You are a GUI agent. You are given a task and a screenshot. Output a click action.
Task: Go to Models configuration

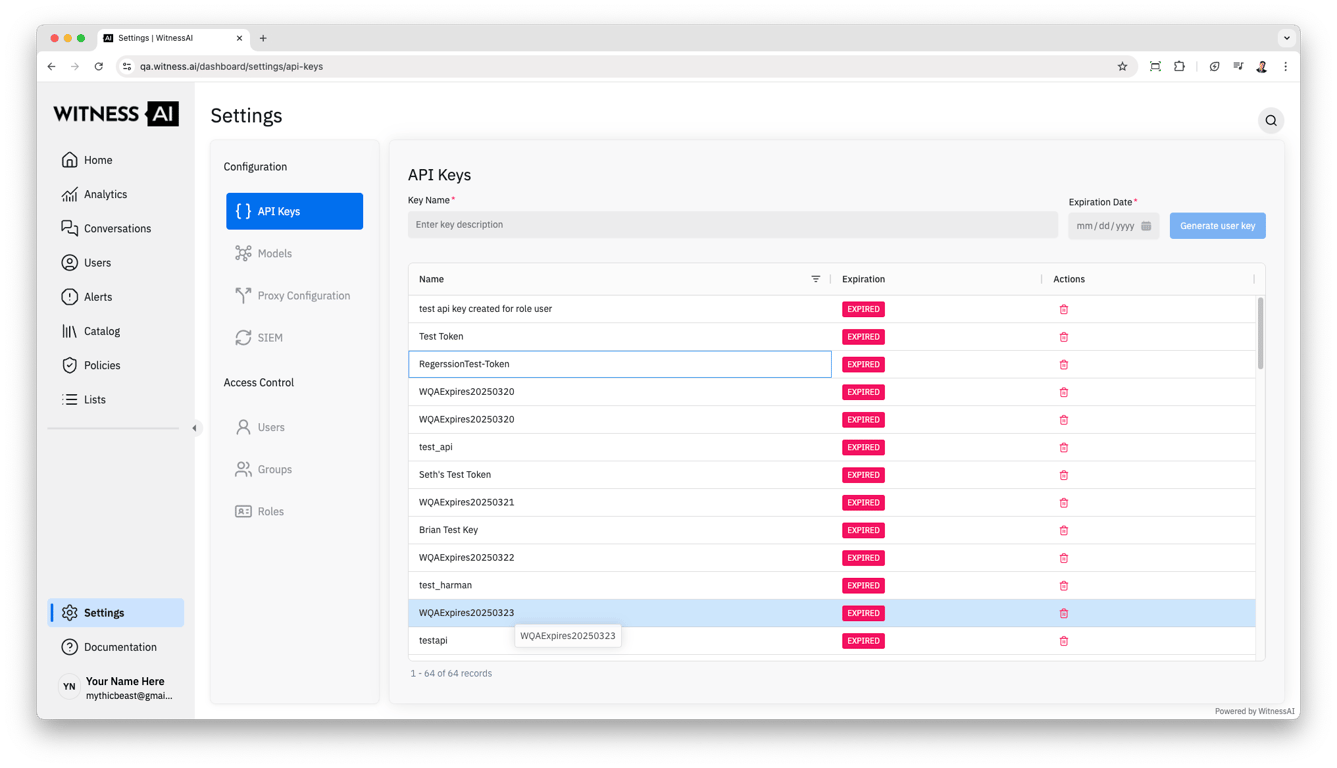tap(274, 254)
